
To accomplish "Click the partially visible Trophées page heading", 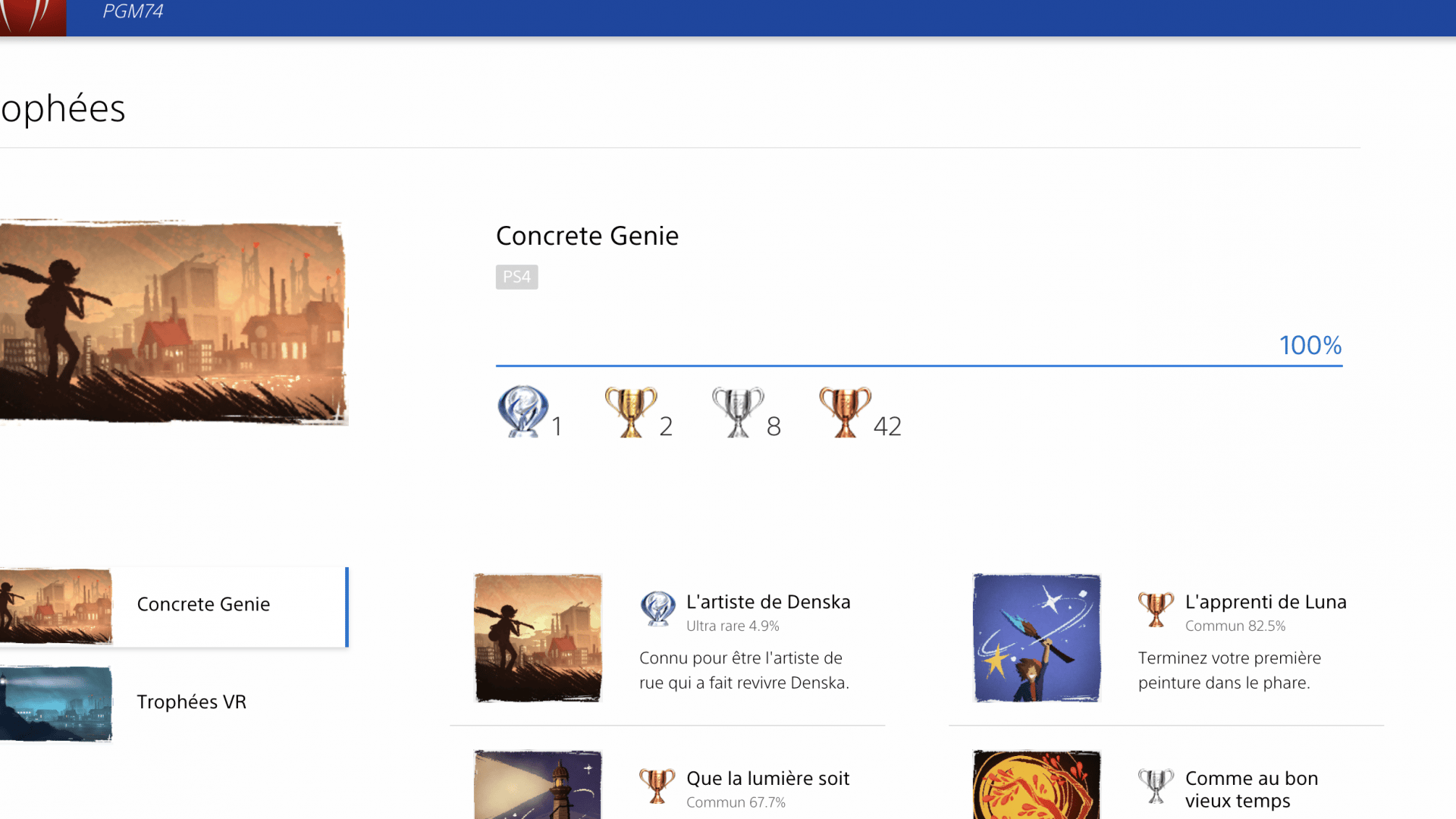I will click(x=63, y=108).
